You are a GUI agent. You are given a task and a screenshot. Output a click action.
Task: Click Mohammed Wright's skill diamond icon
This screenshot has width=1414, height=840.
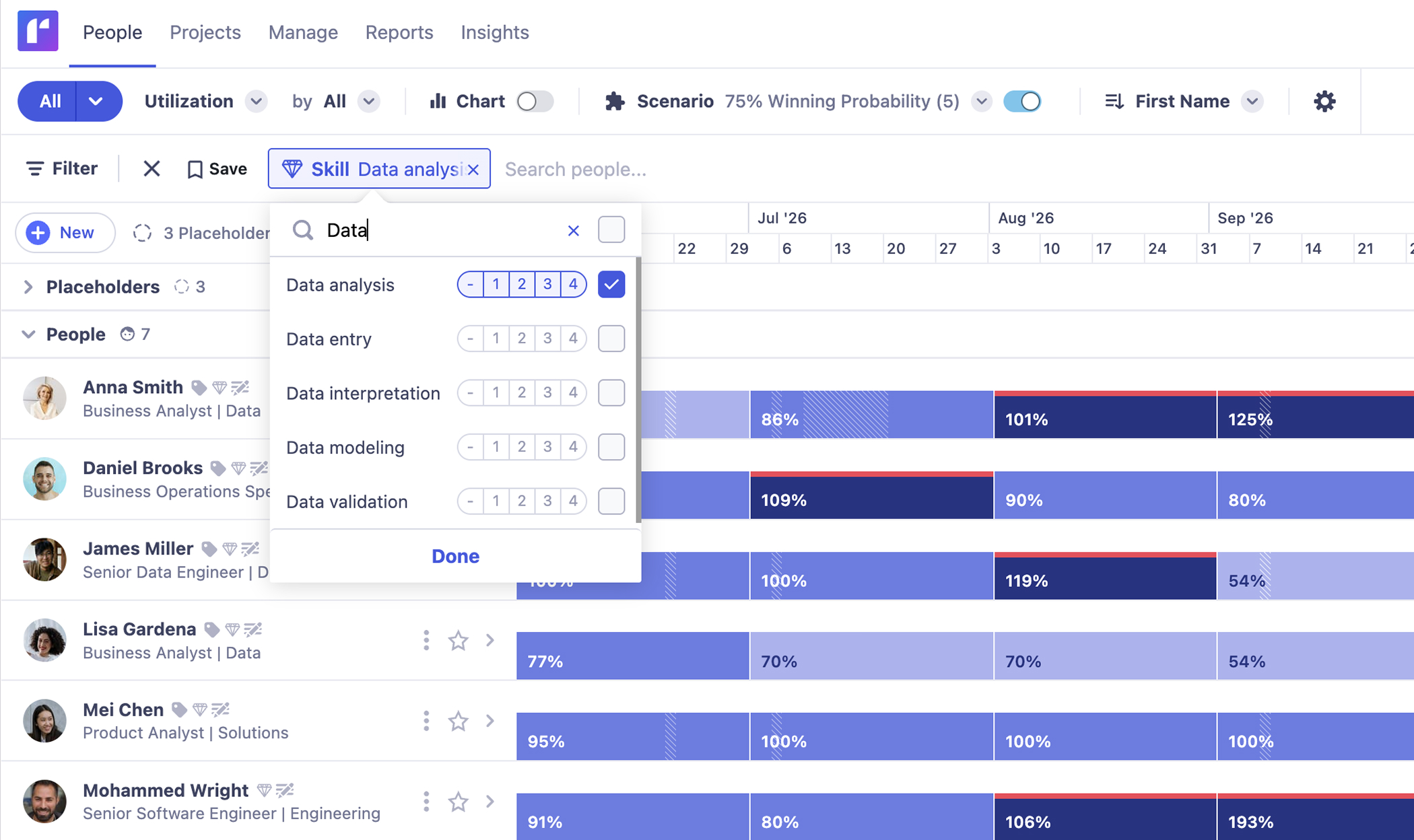point(265,790)
